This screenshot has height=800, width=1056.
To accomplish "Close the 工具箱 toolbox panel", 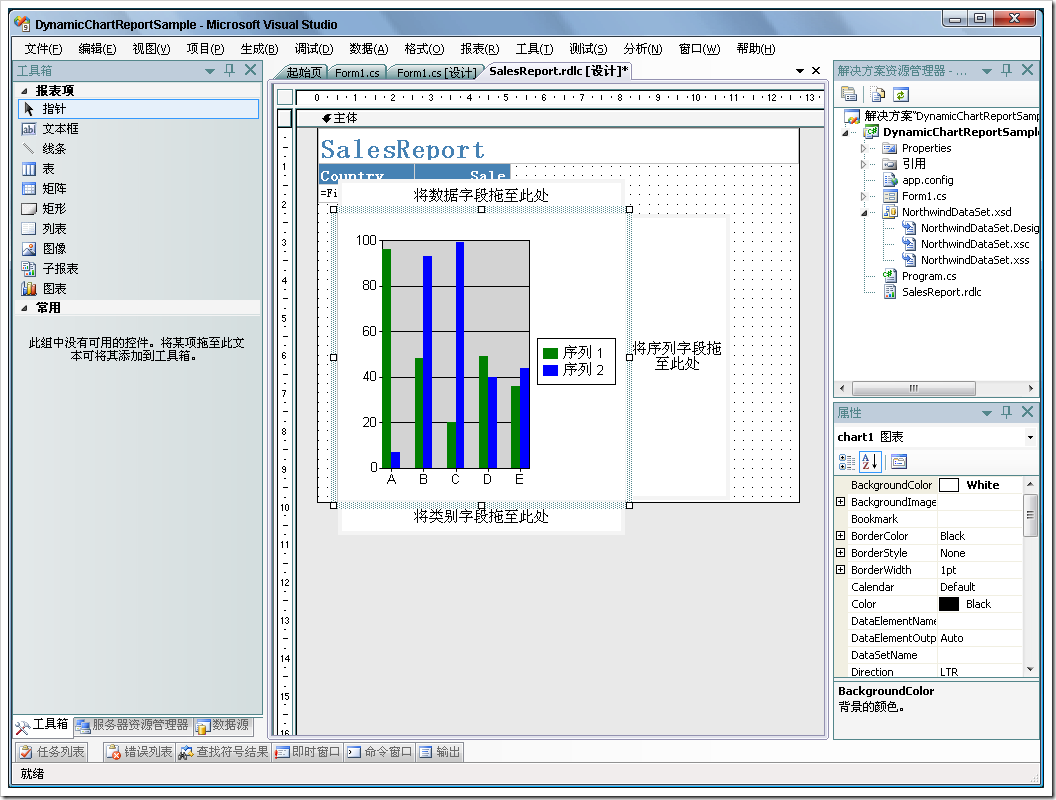I will (251, 70).
